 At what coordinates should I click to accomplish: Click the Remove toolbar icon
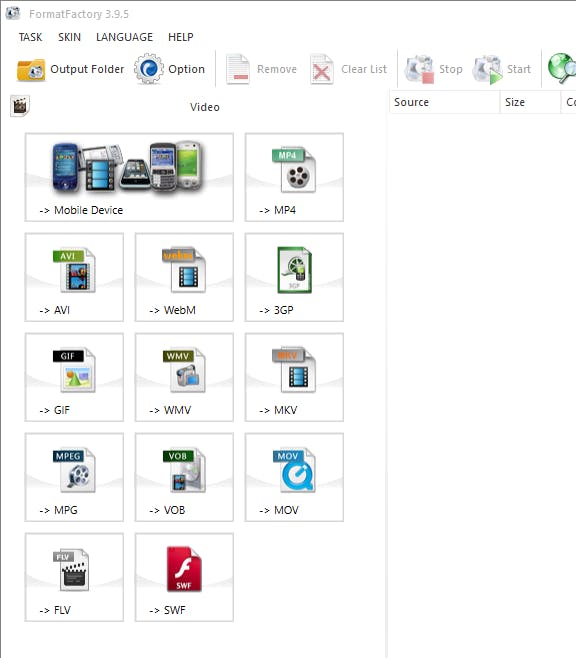pyautogui.click(x=238, y=69)
